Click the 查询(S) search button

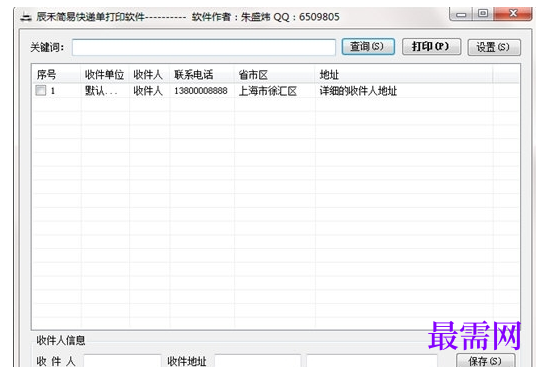(368, 46)
